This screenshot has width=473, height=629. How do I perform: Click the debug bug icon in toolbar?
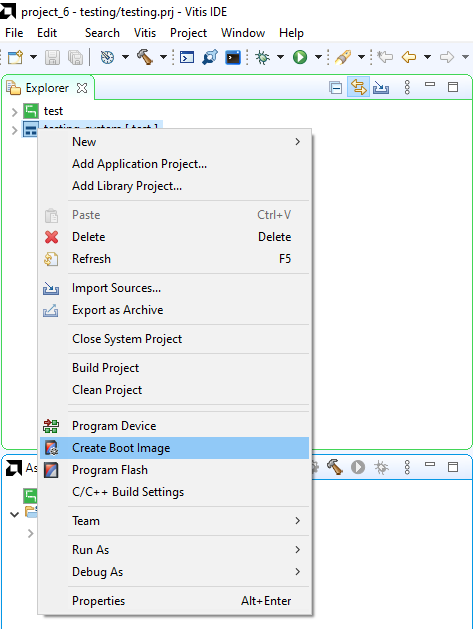263,57
